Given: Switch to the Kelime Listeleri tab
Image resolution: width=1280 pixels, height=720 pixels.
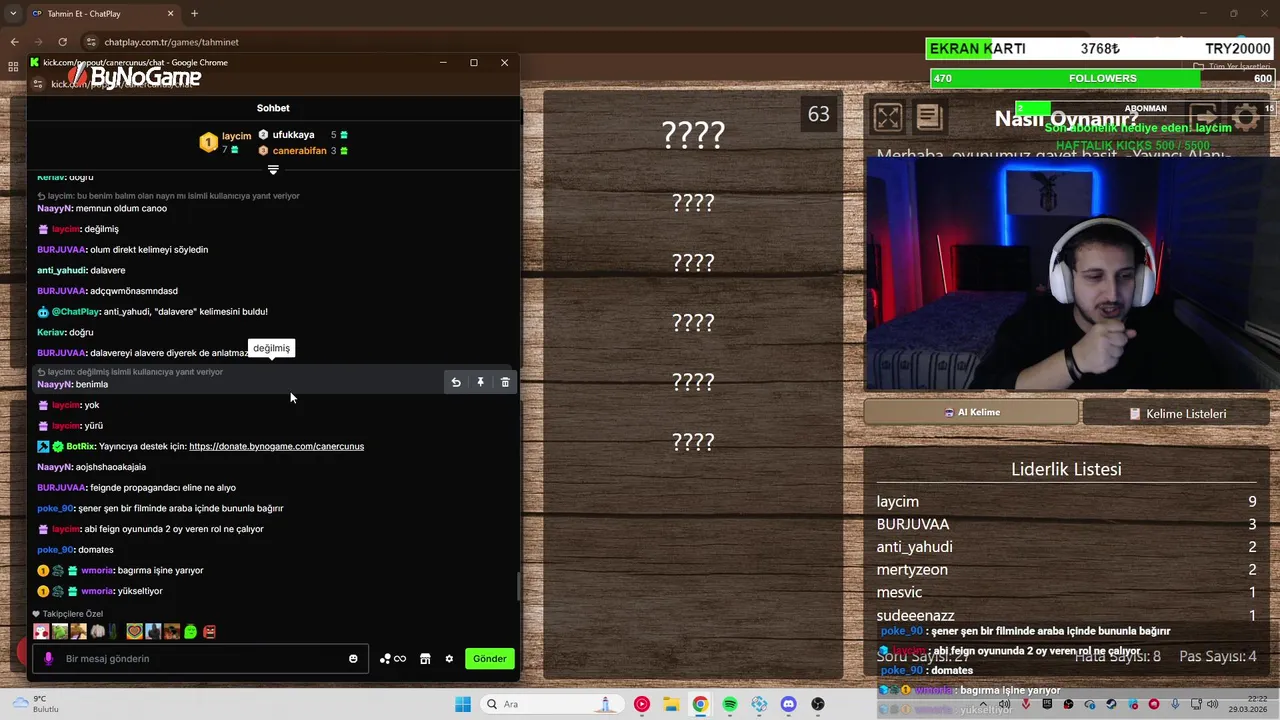Looking at the screenshot, I should click(x=1177, y=413).
